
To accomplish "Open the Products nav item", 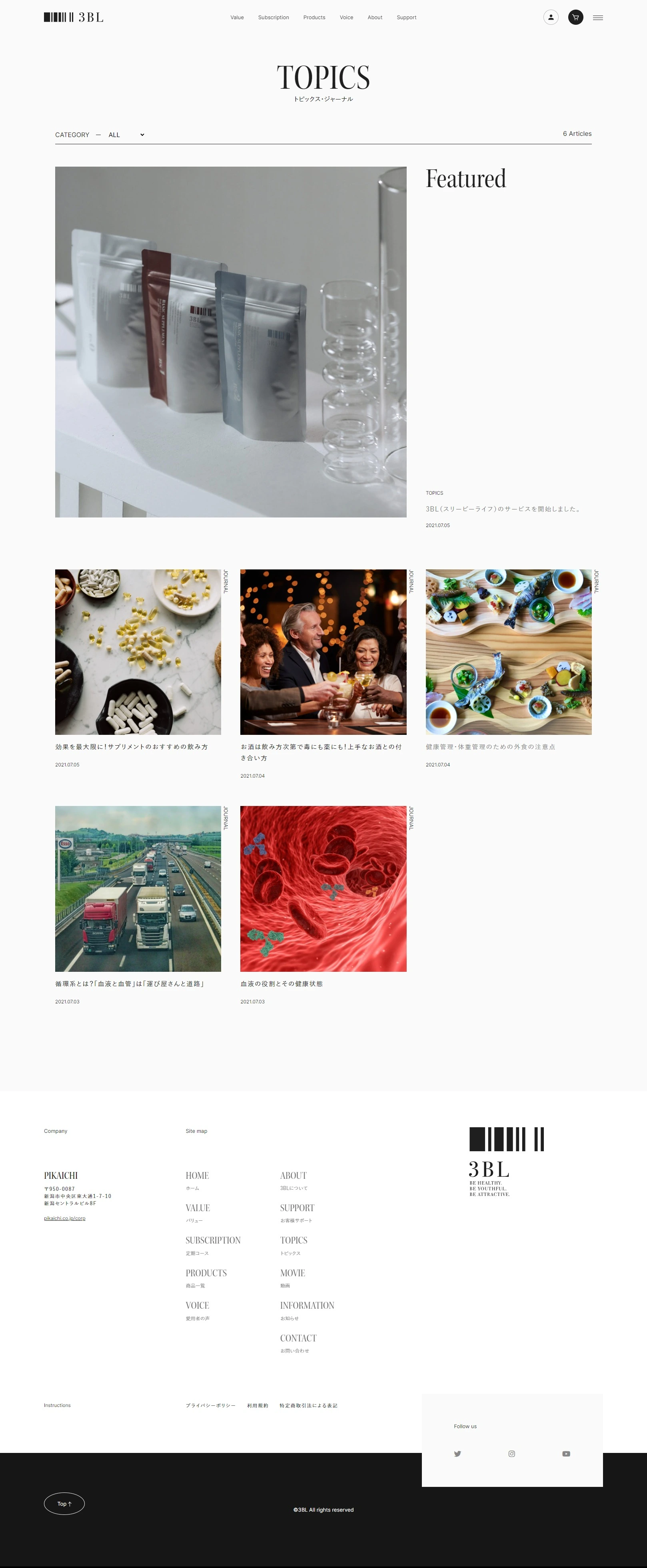I will point(314,18).
